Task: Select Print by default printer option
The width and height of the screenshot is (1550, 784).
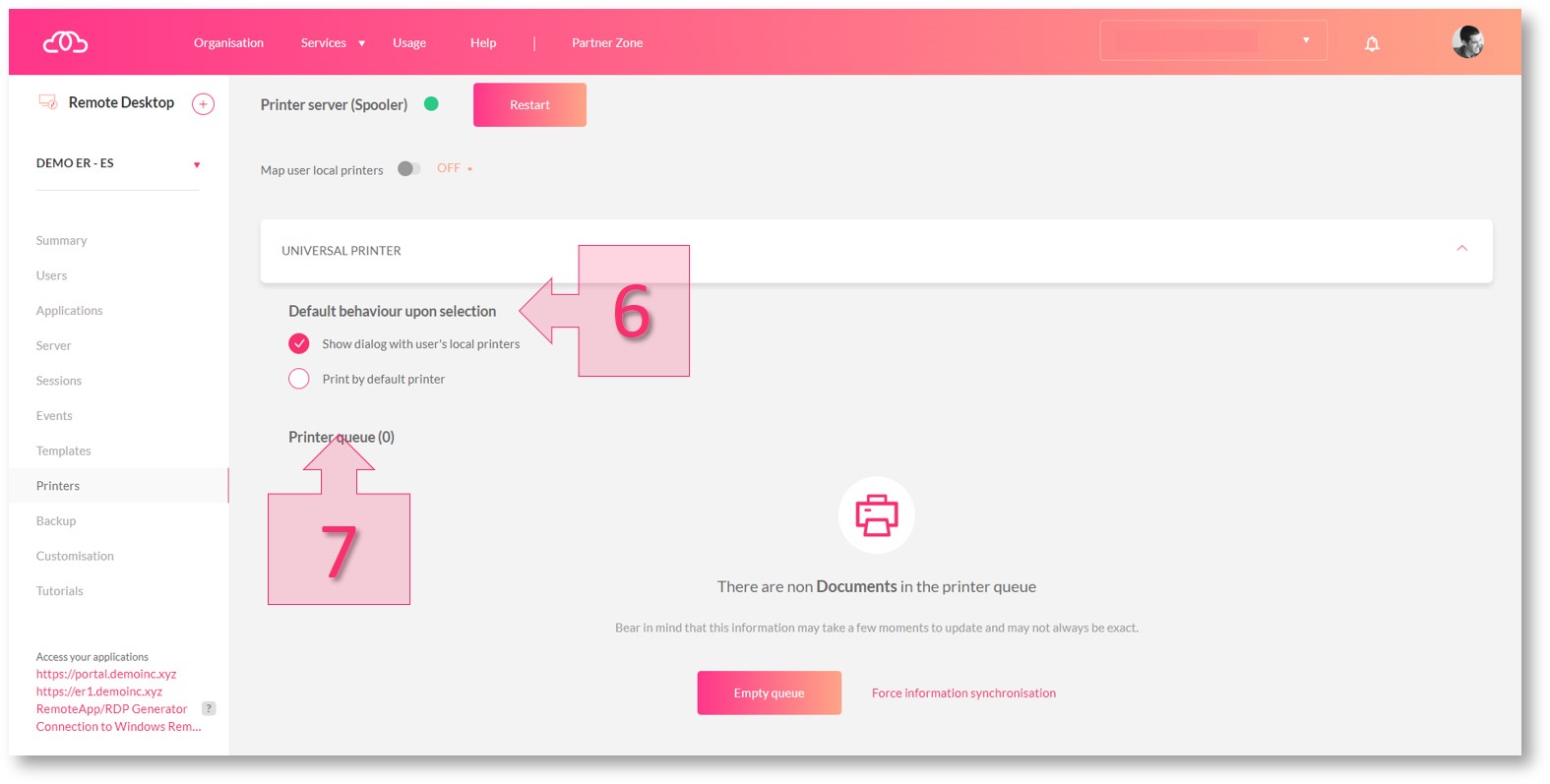Action: click(299, 379)
